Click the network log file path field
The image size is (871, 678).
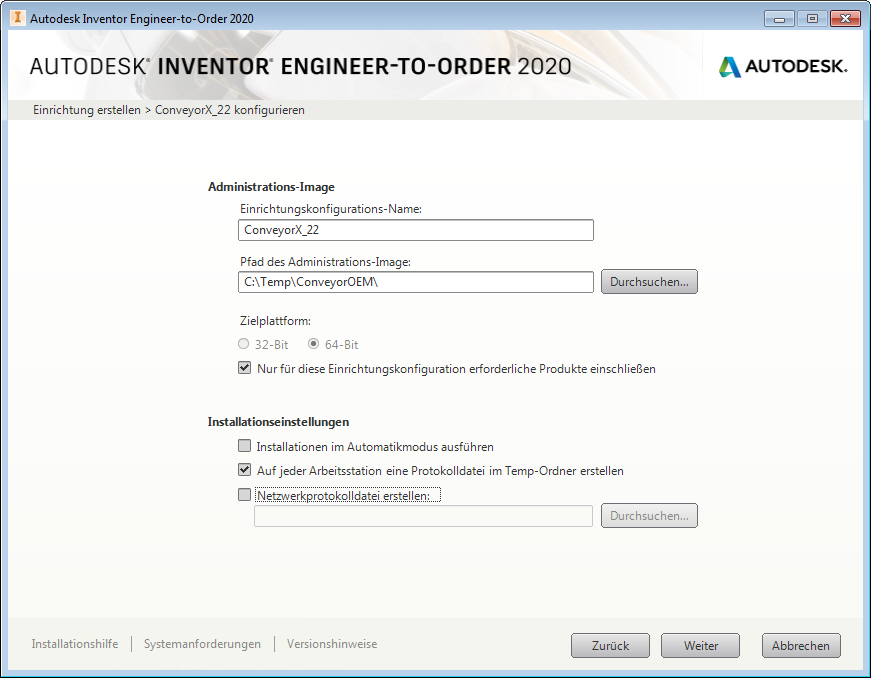point(423,516)
